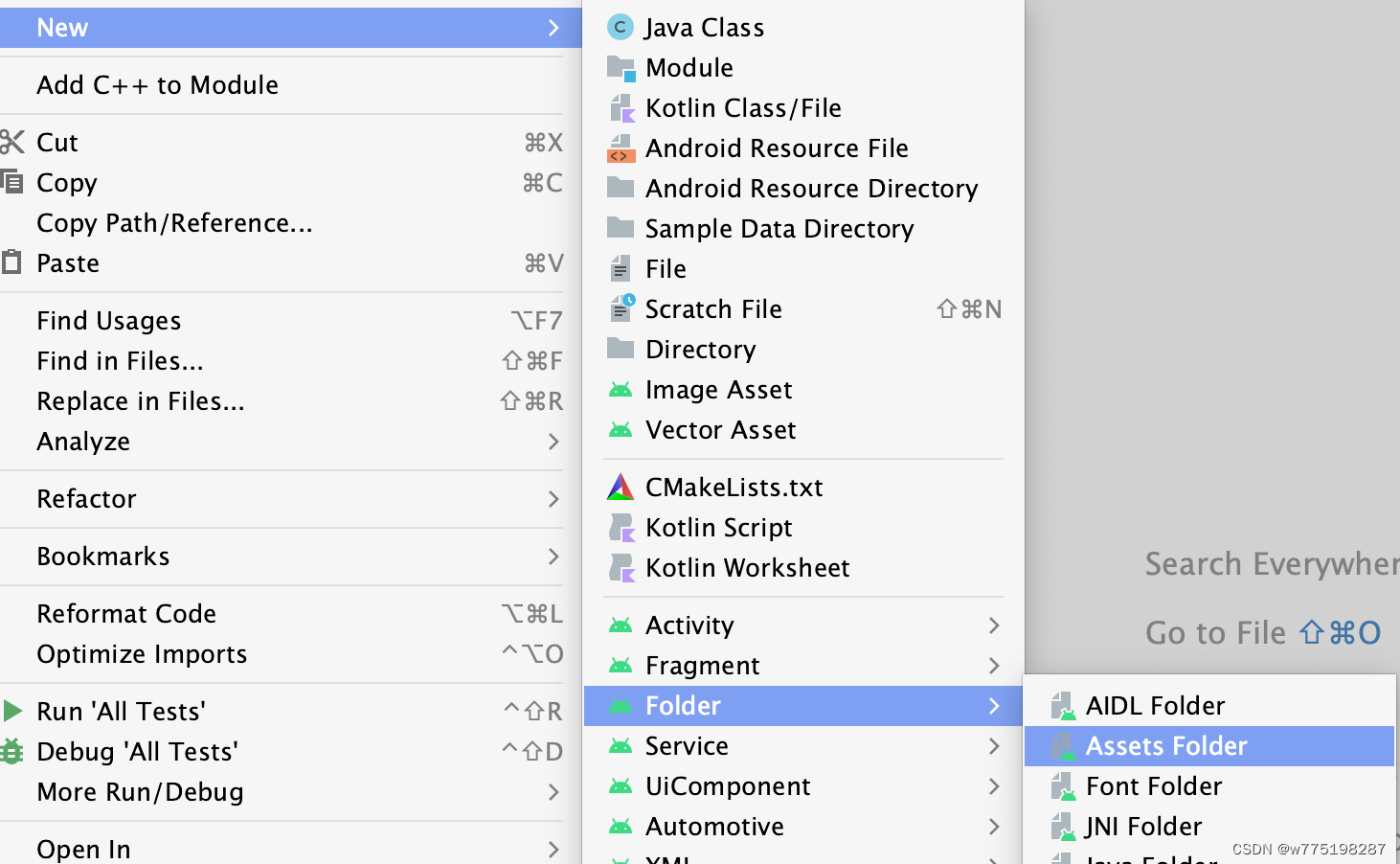Click the UiComponent android icon
1400x864 pixels.
click(x=621, y=786)
